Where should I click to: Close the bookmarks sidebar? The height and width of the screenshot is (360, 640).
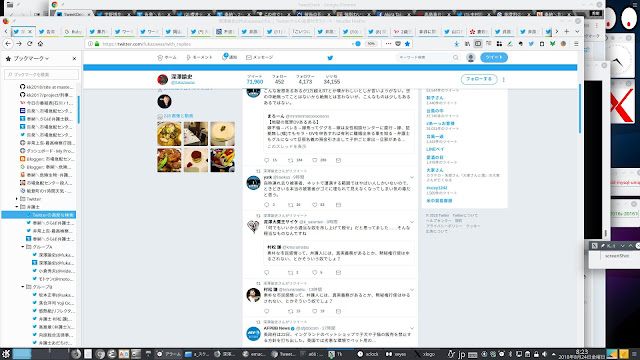click(x=74, y=58)
